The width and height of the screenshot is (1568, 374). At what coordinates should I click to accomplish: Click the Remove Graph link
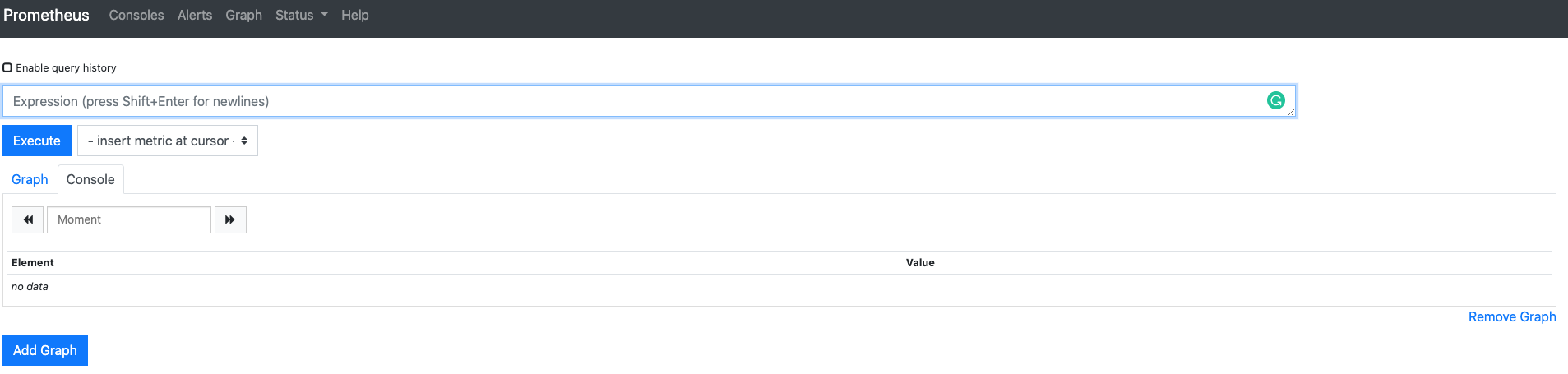pyautogui.click(x=1511, y=316)
